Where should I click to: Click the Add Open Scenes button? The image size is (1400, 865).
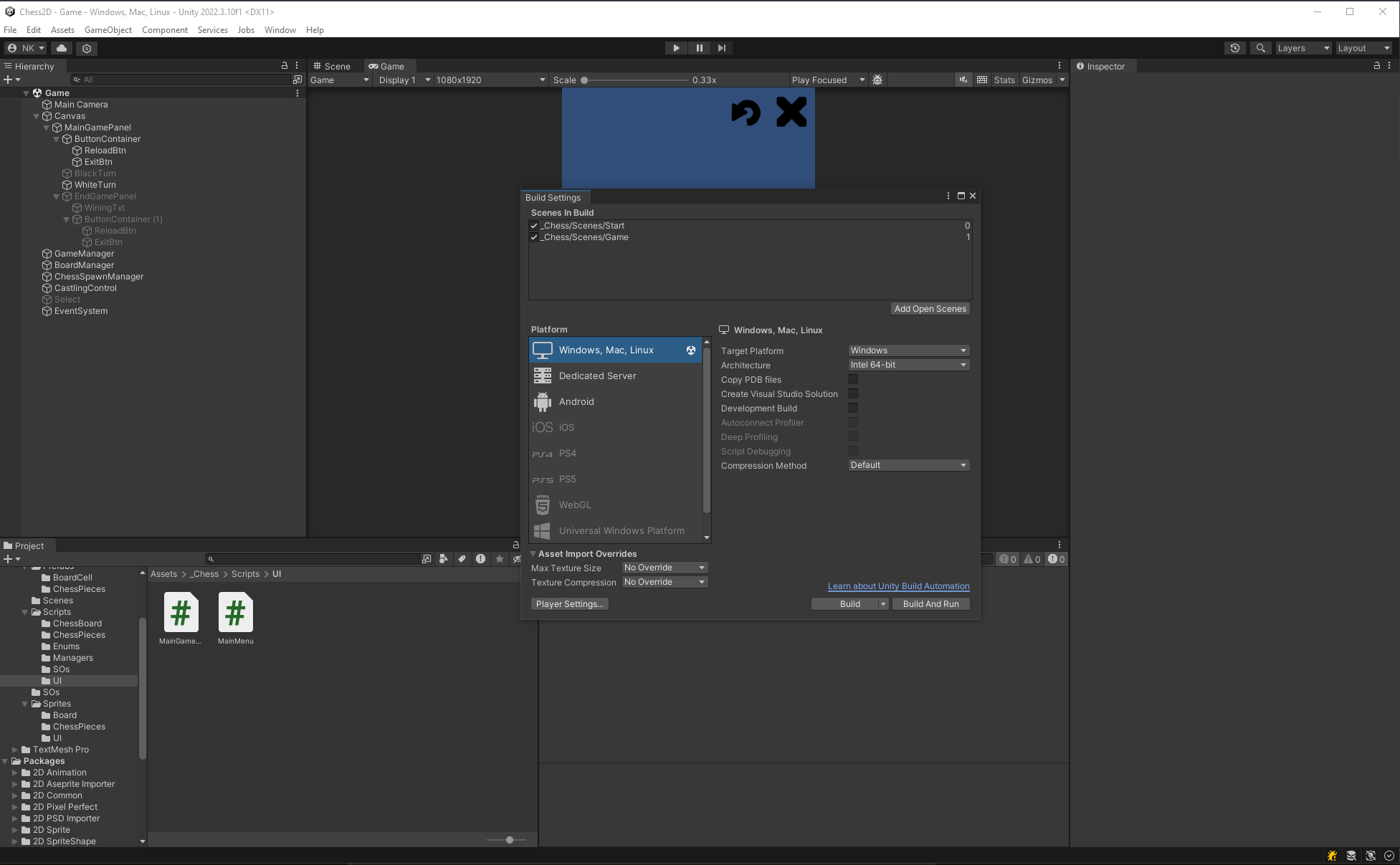930,309
